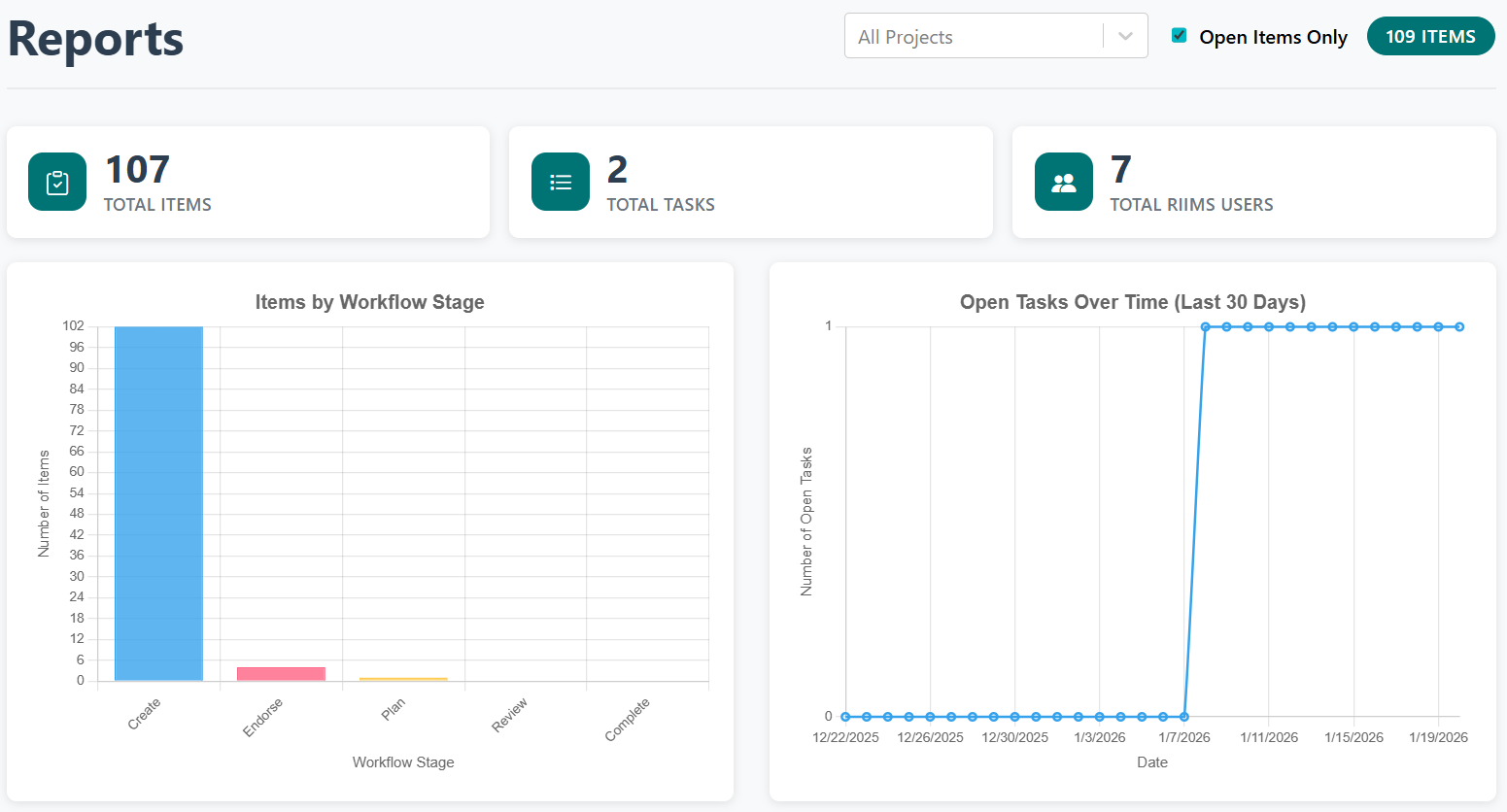
Task: Click the Reports page heading
Action: point(94,39)
